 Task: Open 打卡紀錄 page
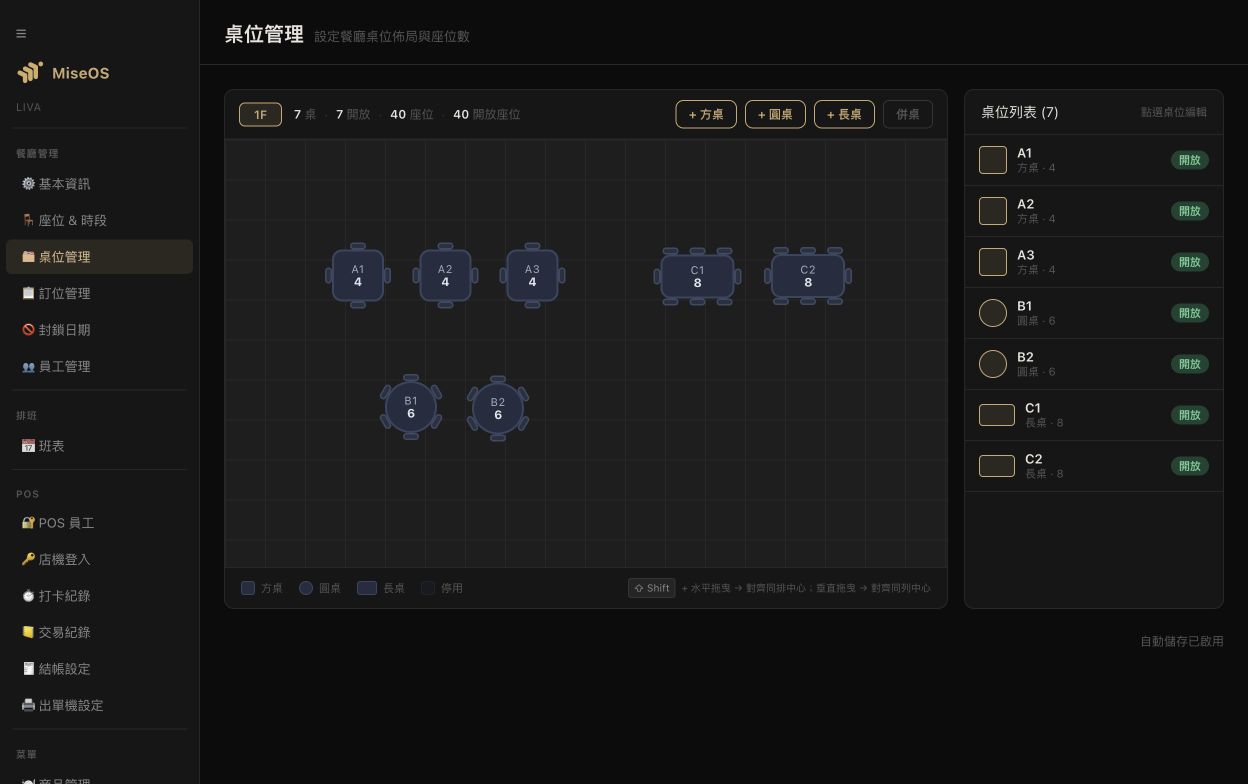tap(99, 596)
